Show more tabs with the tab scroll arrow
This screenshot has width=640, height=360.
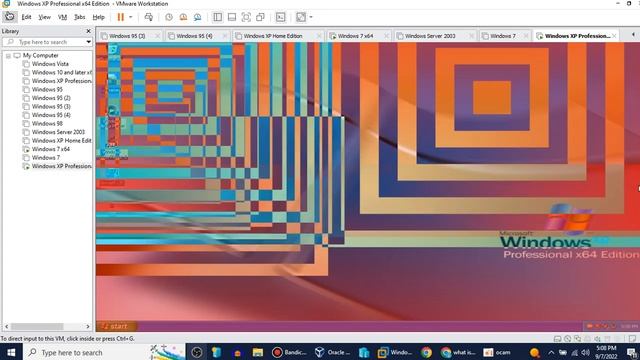[x=633, y=35]
